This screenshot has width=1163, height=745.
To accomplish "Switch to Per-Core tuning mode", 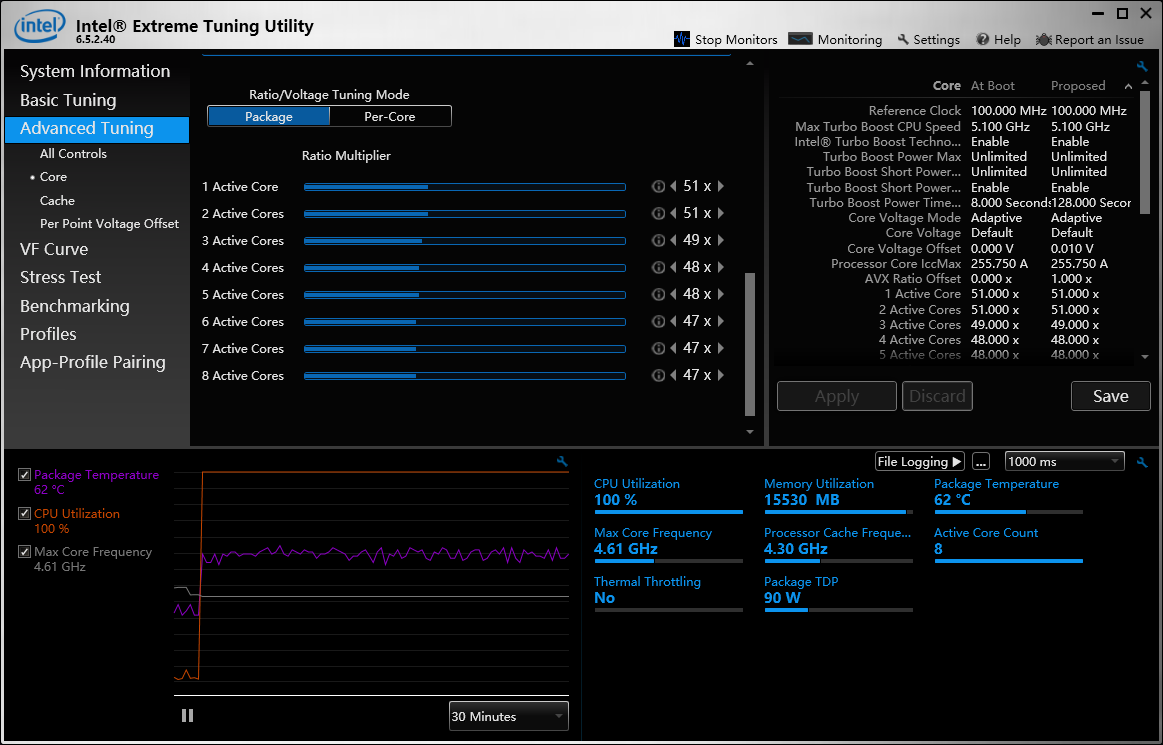I will point(390,116).
